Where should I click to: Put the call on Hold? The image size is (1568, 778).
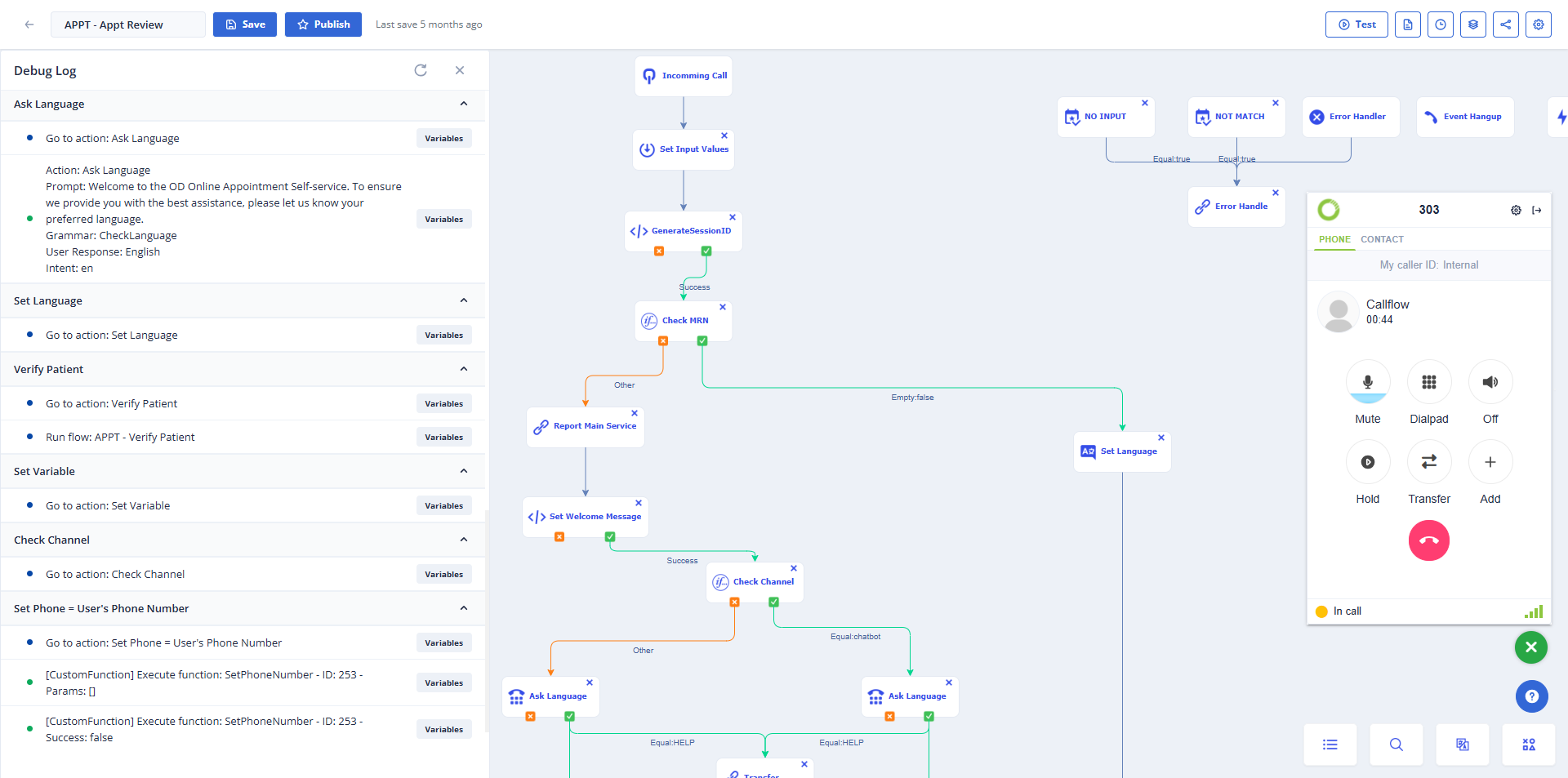pos(1367,462)
